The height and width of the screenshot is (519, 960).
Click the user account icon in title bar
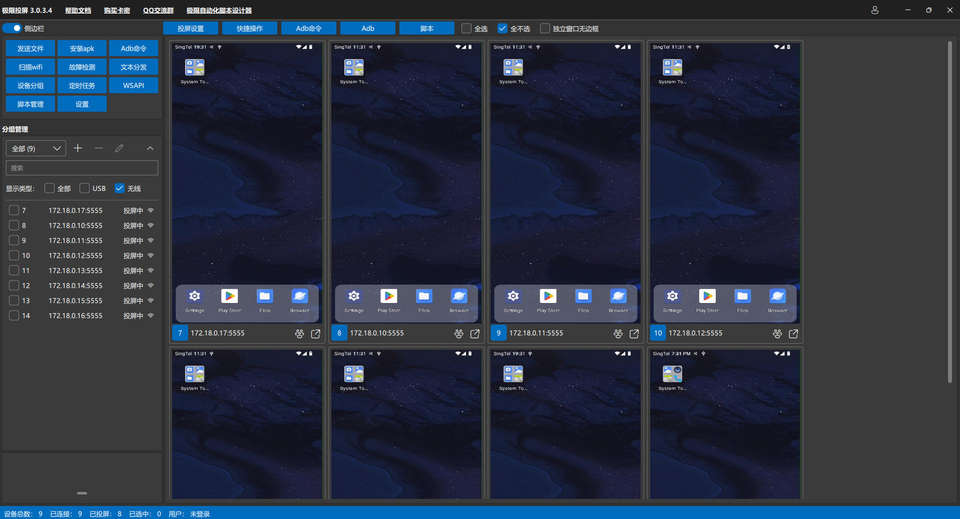click(x=876, y=9)
